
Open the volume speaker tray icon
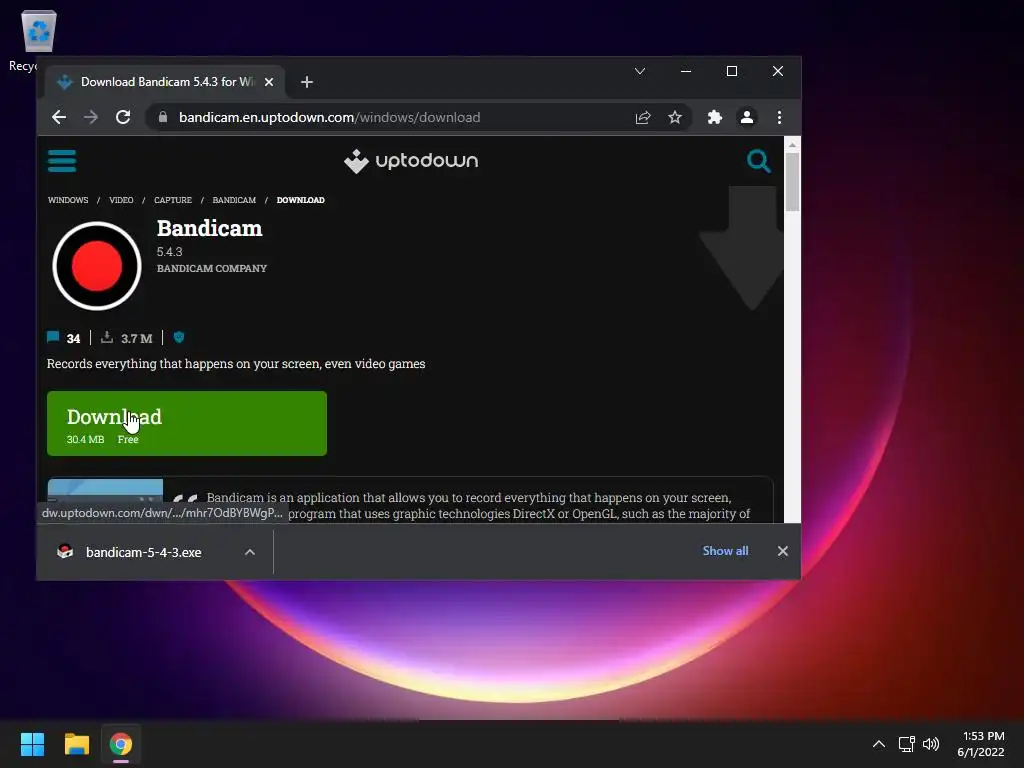(931, 744)
